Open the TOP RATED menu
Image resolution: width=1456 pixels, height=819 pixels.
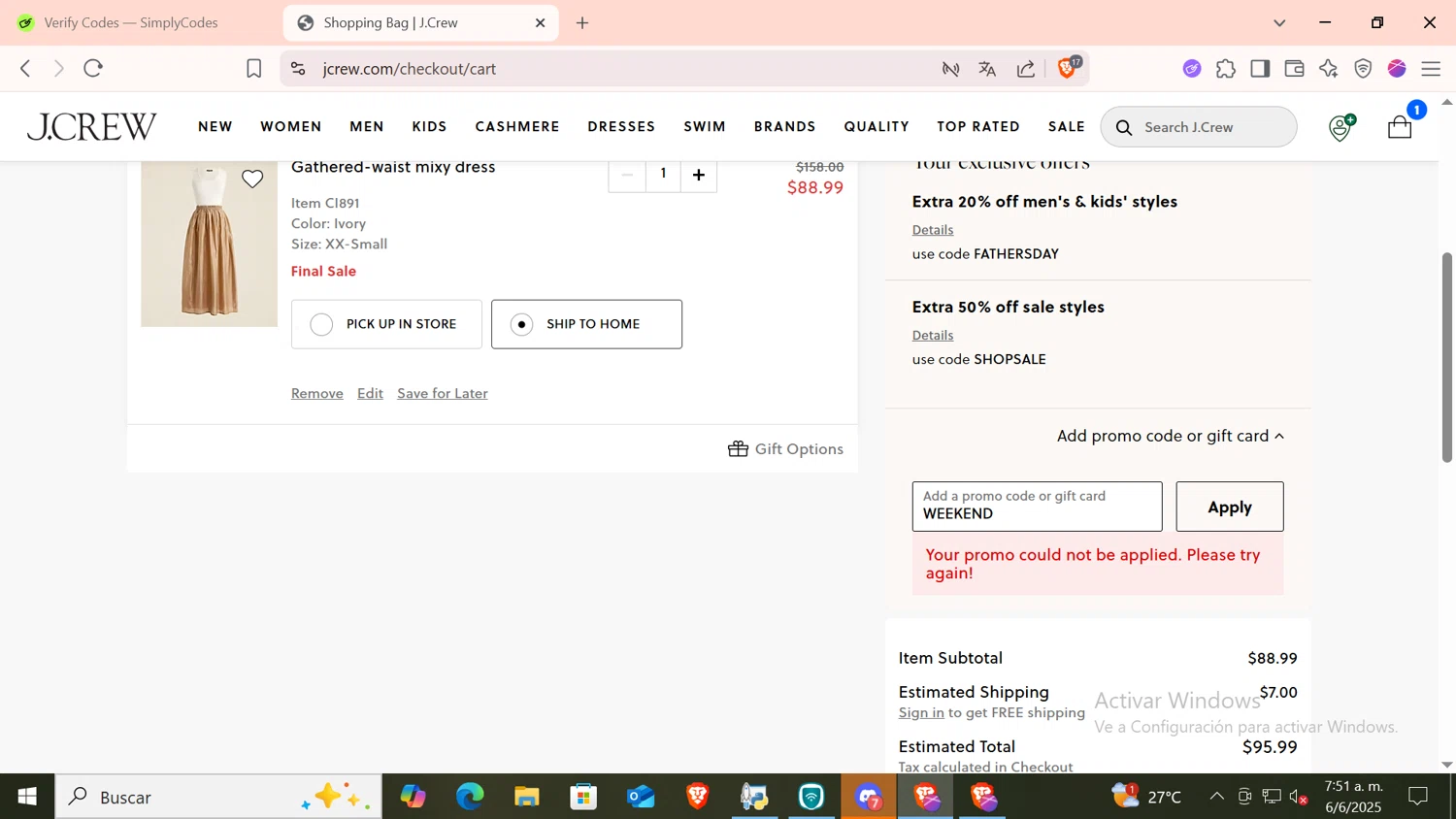(978, 127)
